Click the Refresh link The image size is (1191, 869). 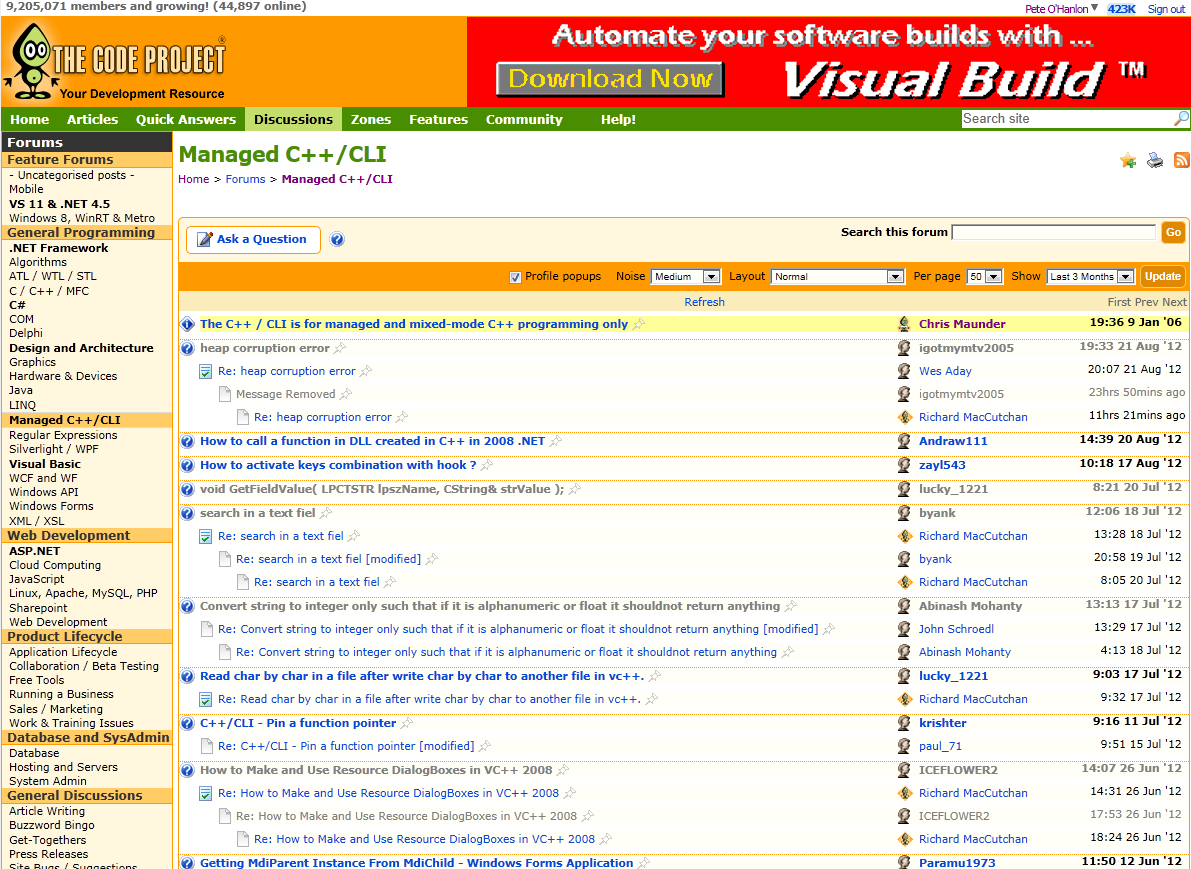(704, 302)
